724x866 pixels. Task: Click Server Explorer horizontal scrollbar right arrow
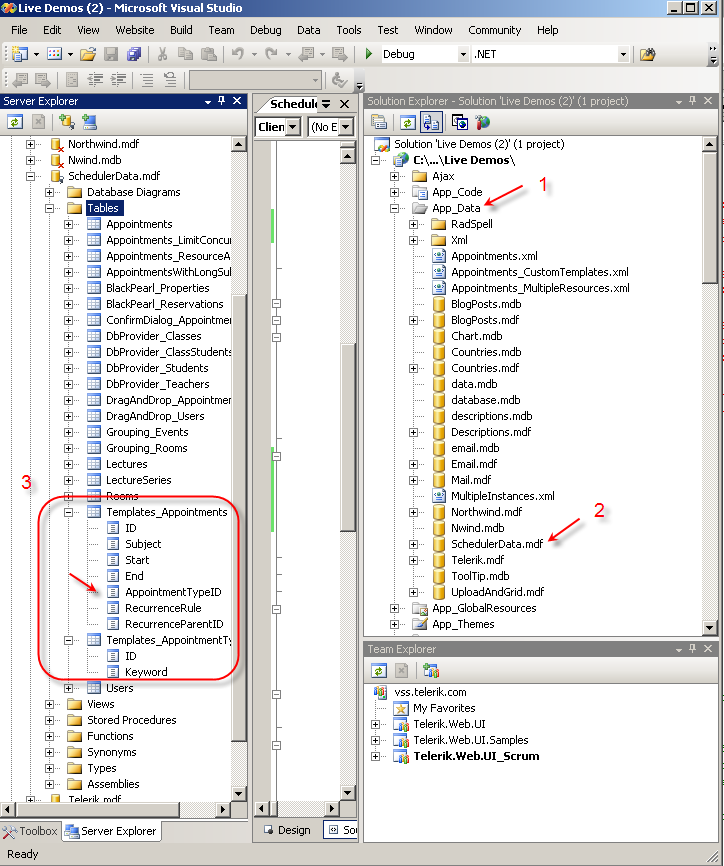(223, 809)
